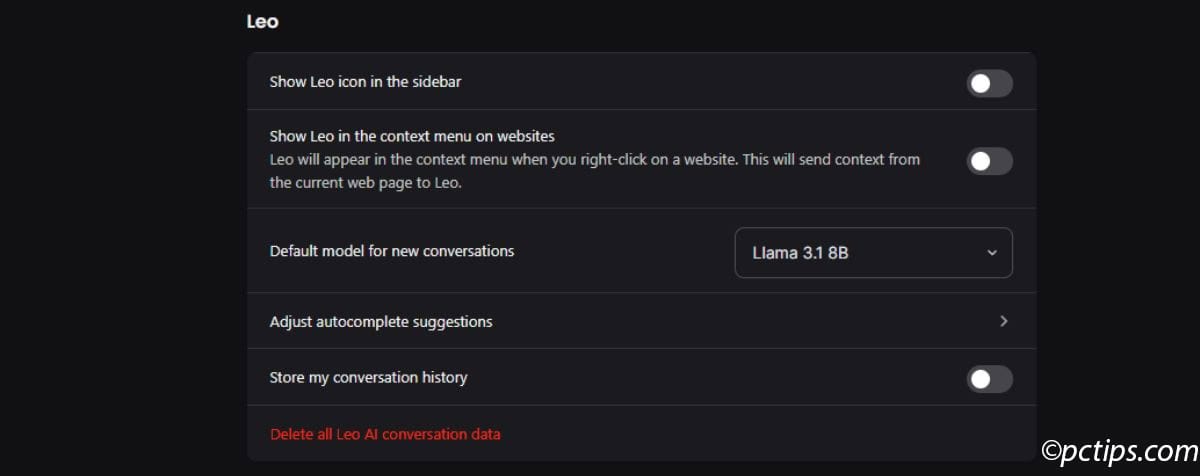Select 'Show Leo in the context menu on websites' title

coord(412,136)
